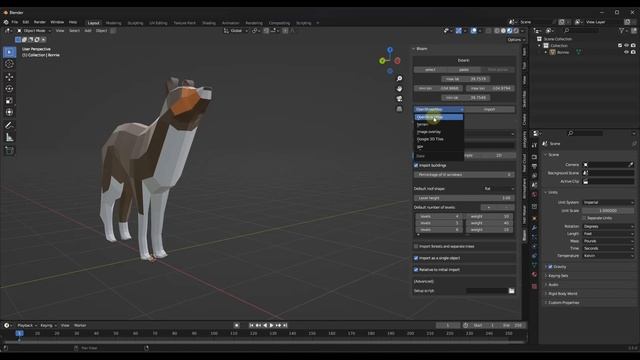Select the Select Box tool
Image resolution: width=640 pixels, height=360 pixels.
point(9,52)
